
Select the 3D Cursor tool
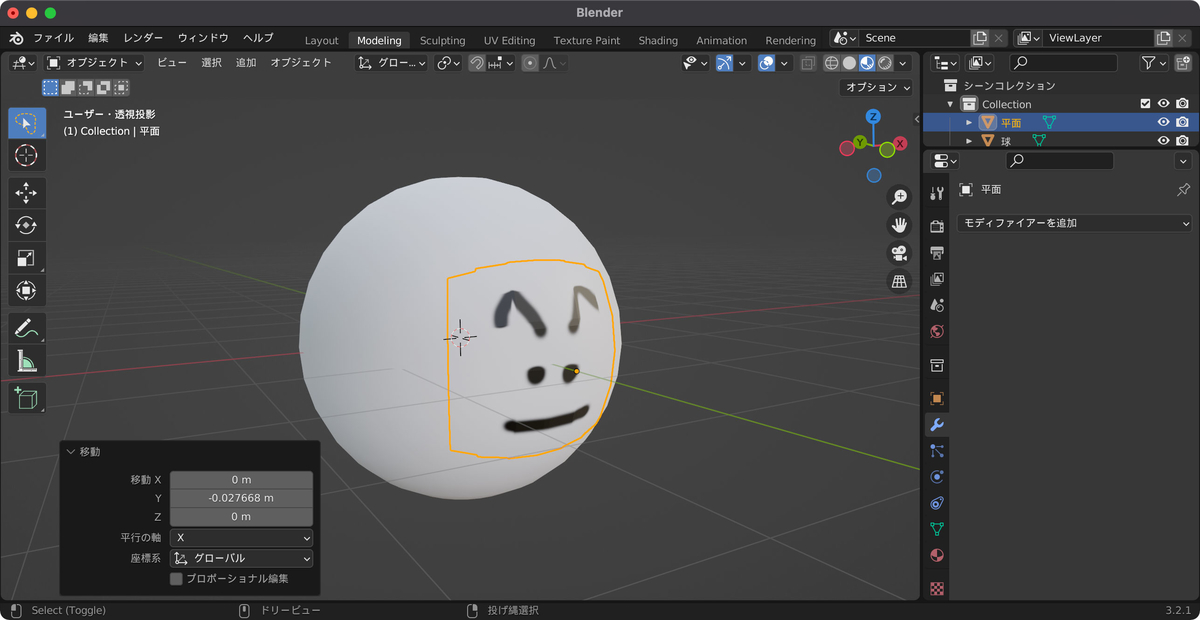coord(27,155)
